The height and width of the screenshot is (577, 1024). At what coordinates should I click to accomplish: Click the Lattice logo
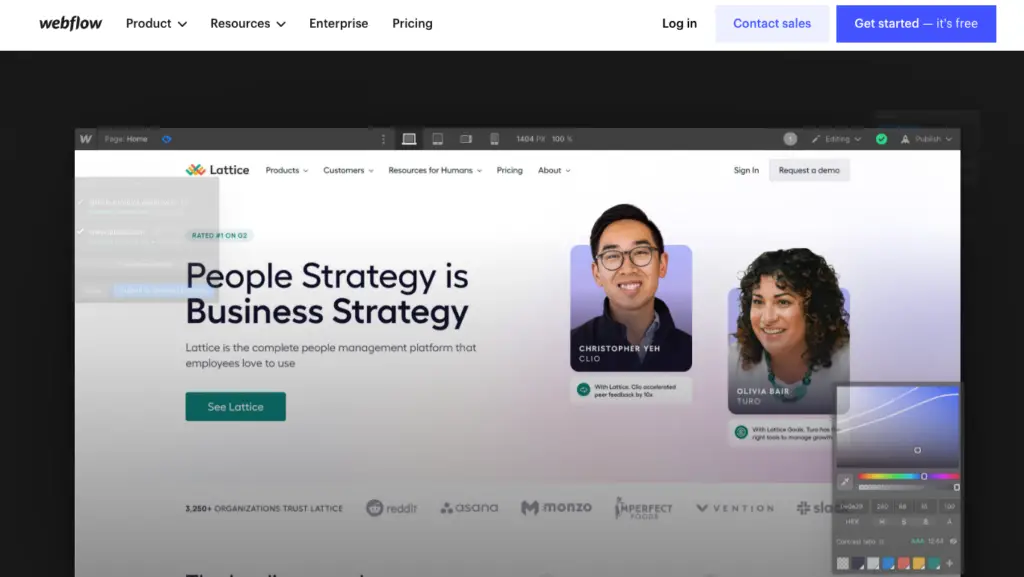pyautogui.click(x=217, y=170)
